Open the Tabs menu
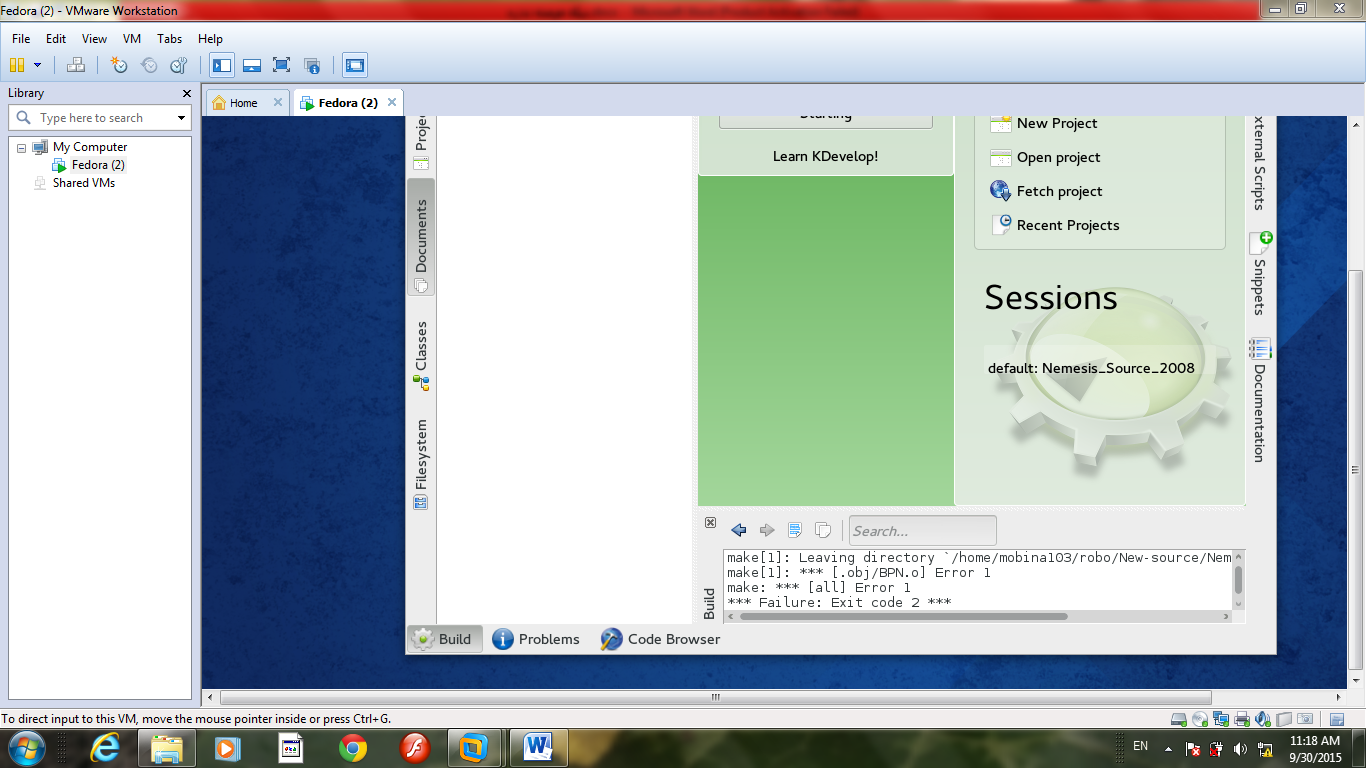 [x=170, y=39]
